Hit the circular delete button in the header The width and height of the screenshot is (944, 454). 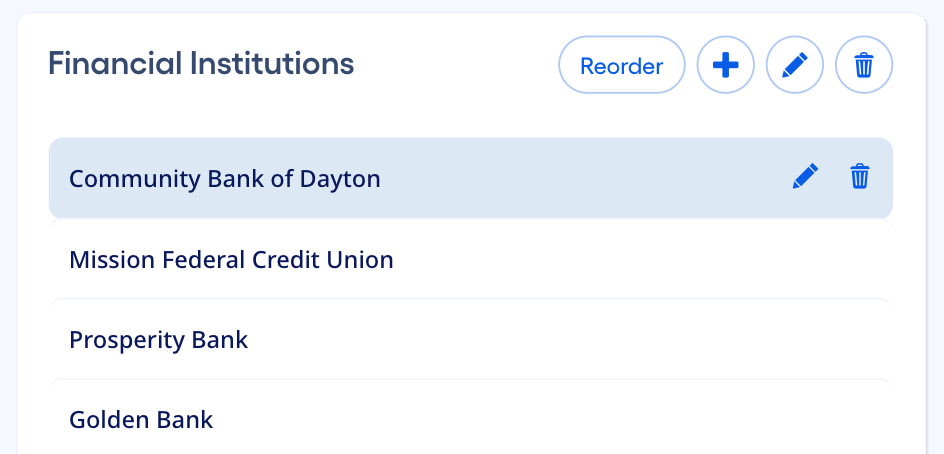pos(864,66)
